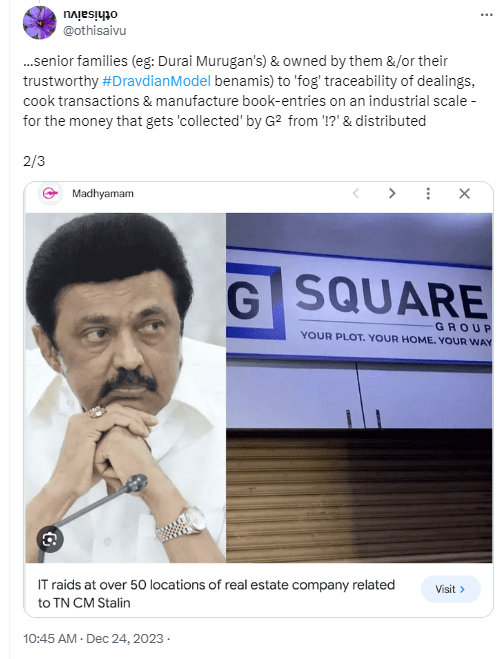Click the upside-down display name othisaivu
501x659 pixels.
click(x=90, y=15)
